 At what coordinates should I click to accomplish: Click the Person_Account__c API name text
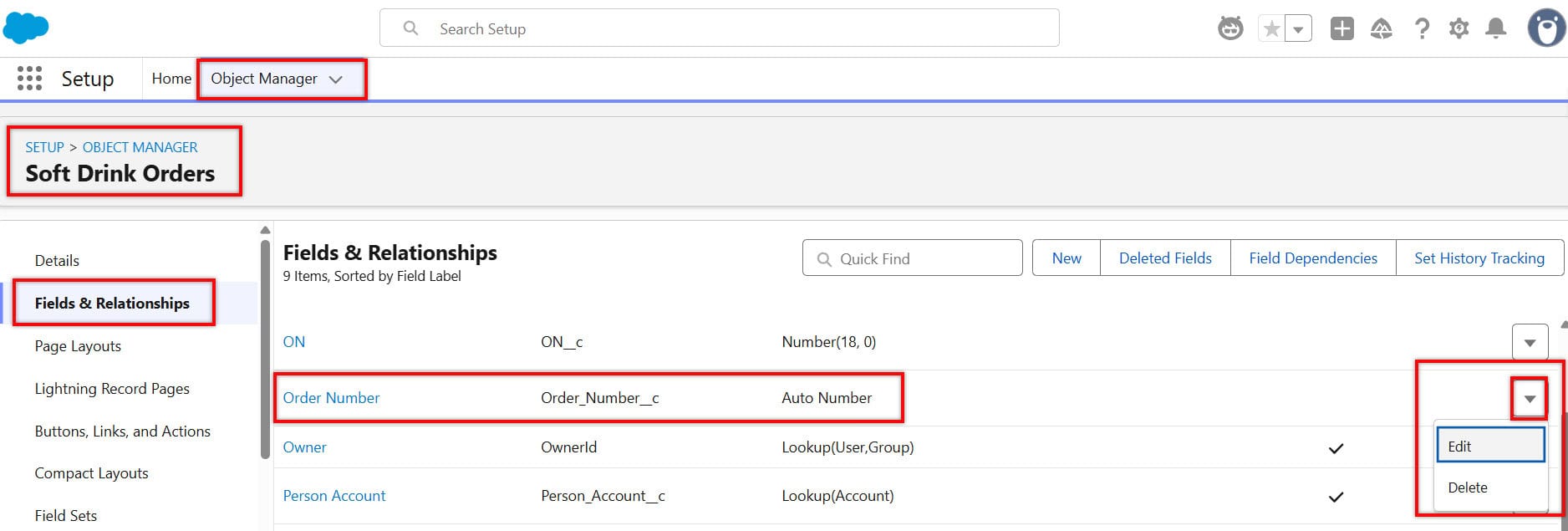(603, 496)
